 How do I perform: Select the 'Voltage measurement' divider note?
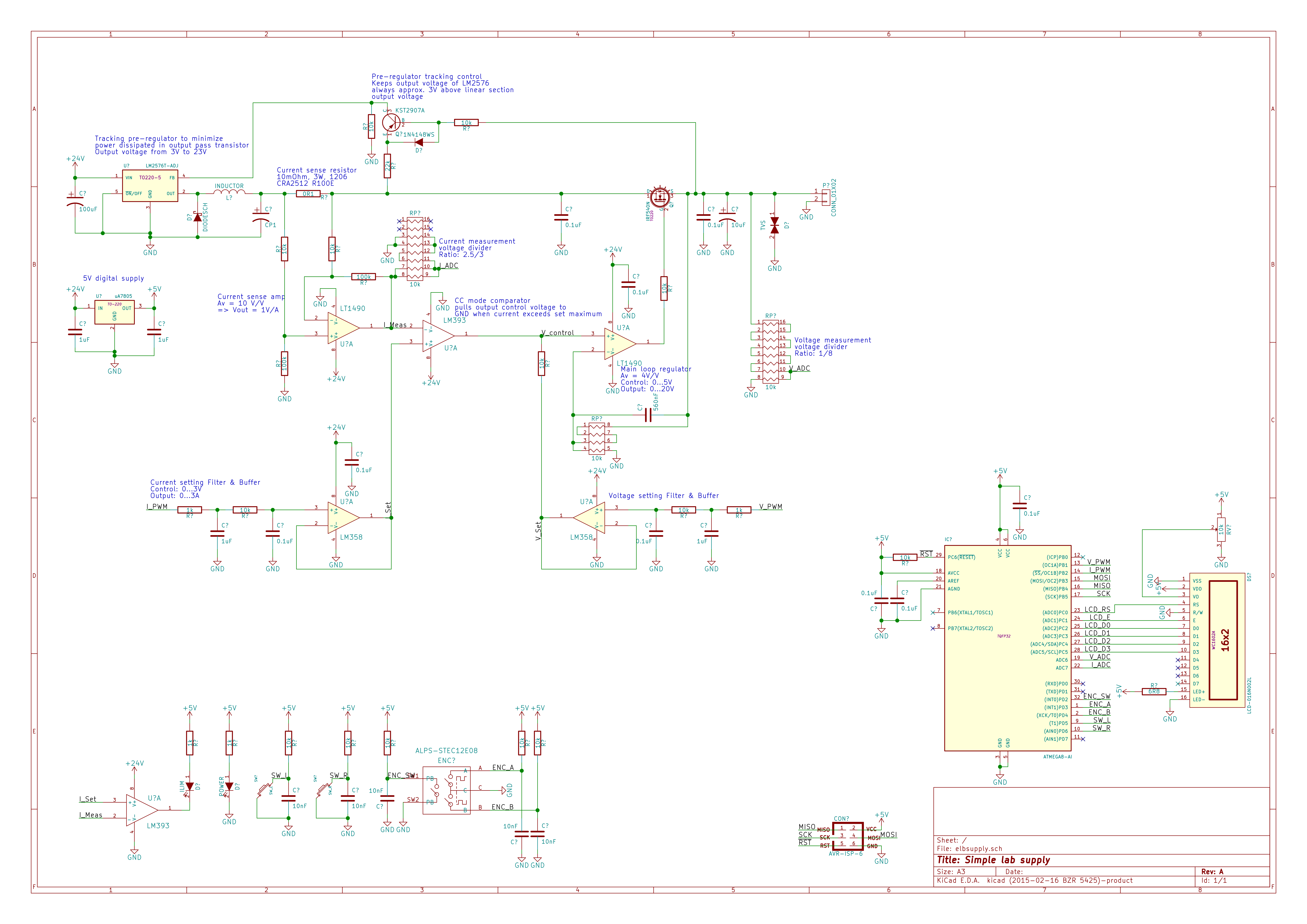pyautogui.click(x=833, y=347)
